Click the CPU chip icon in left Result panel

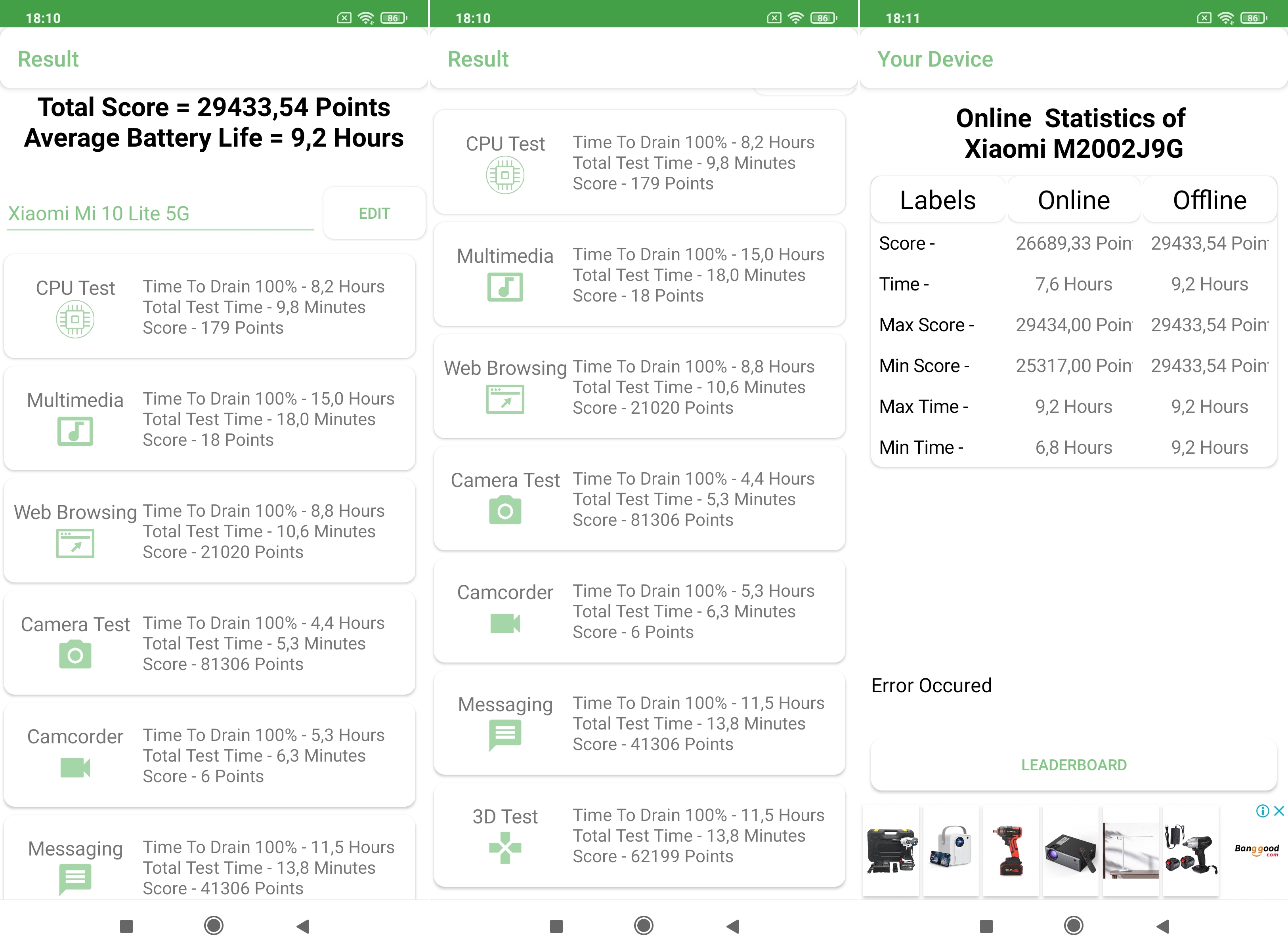coord(75,319)
